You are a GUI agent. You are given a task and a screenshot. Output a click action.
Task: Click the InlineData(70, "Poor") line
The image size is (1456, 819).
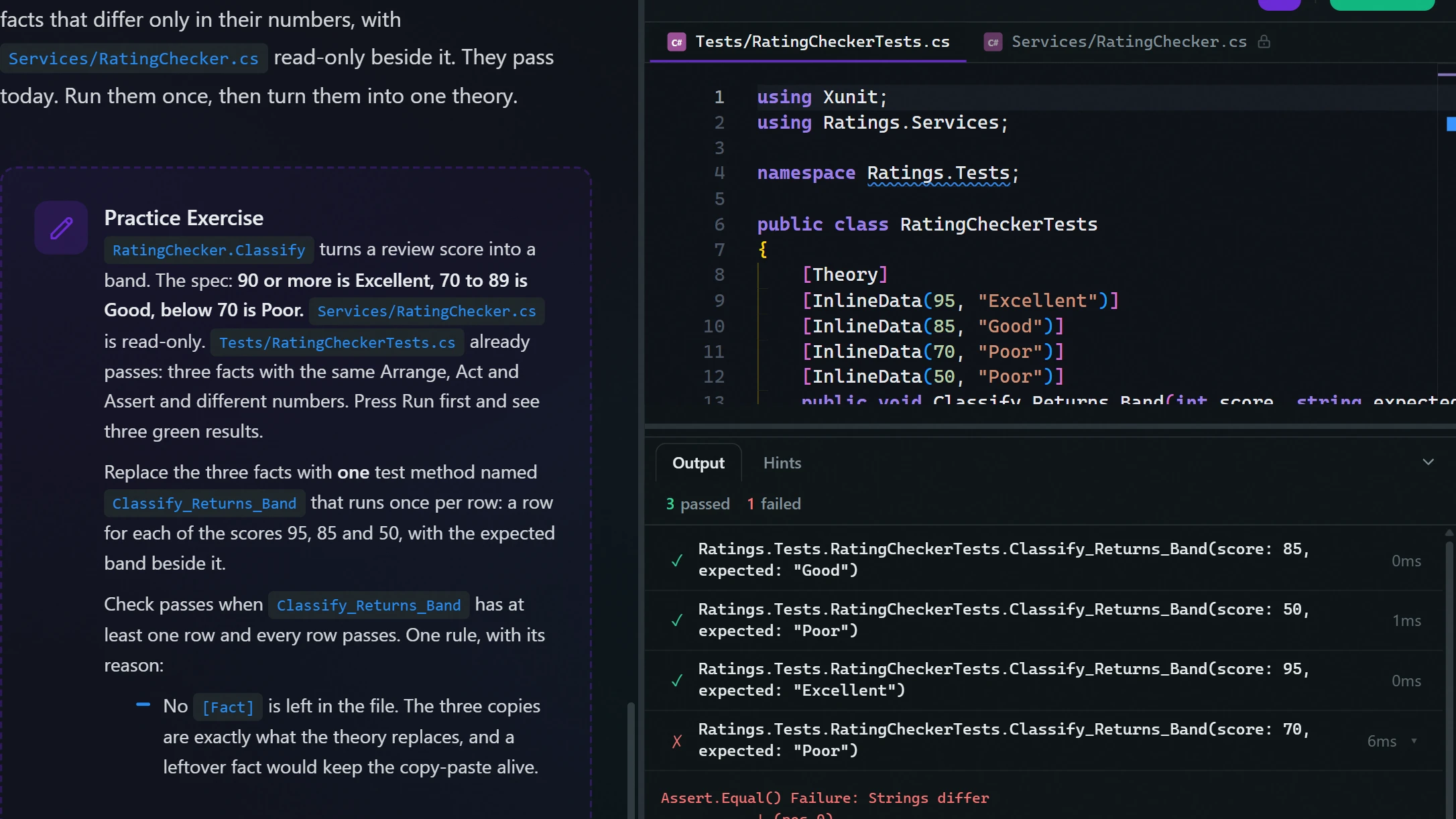tap(932, 351)
